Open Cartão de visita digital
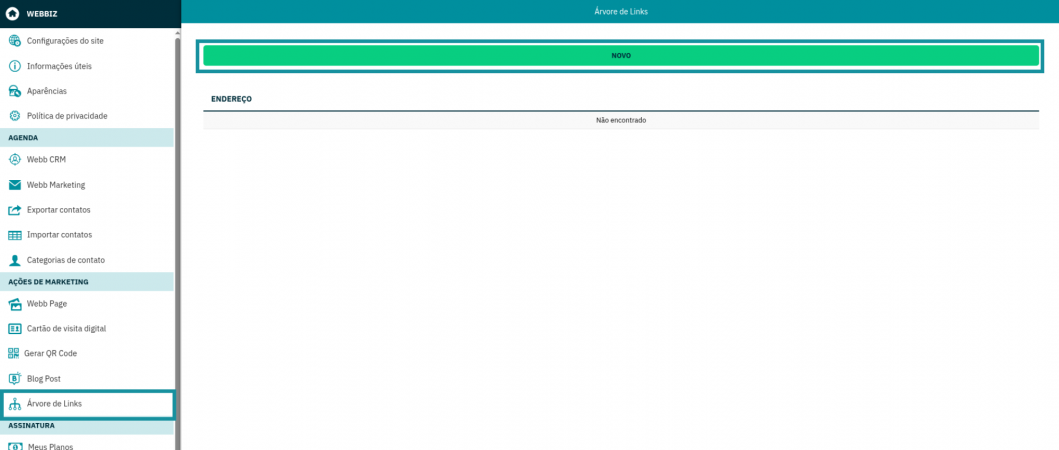 (66, 328)
